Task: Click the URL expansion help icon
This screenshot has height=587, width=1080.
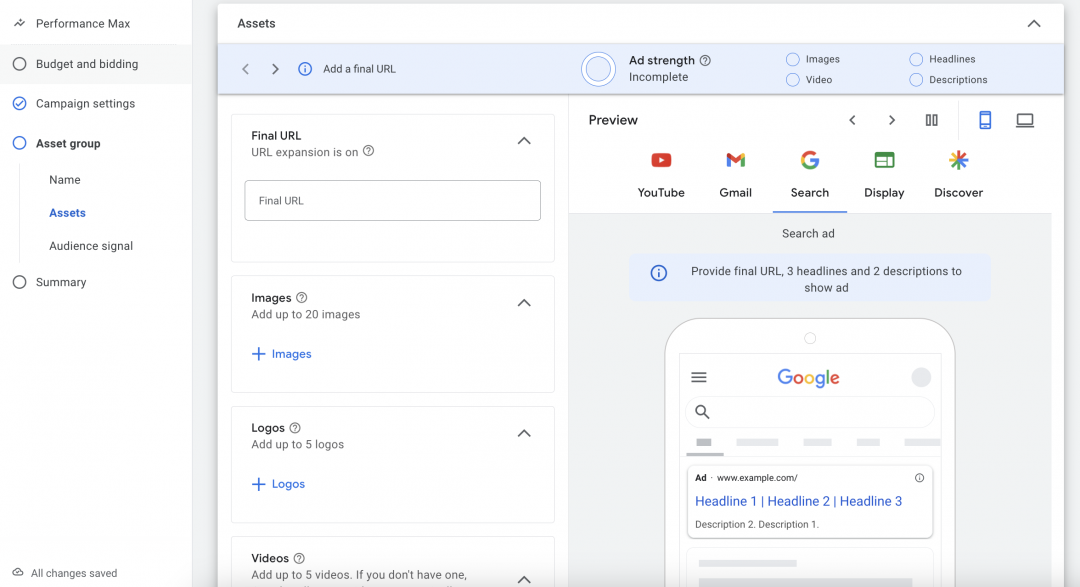Action: (368, 152)
